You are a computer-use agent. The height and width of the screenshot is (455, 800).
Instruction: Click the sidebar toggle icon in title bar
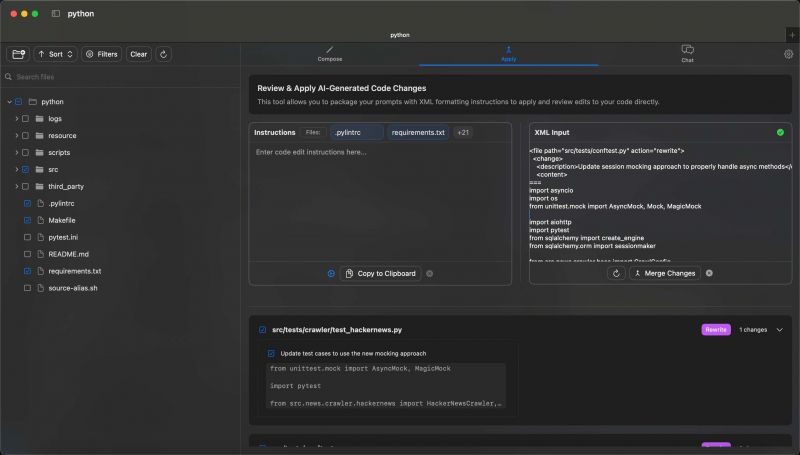56,14
